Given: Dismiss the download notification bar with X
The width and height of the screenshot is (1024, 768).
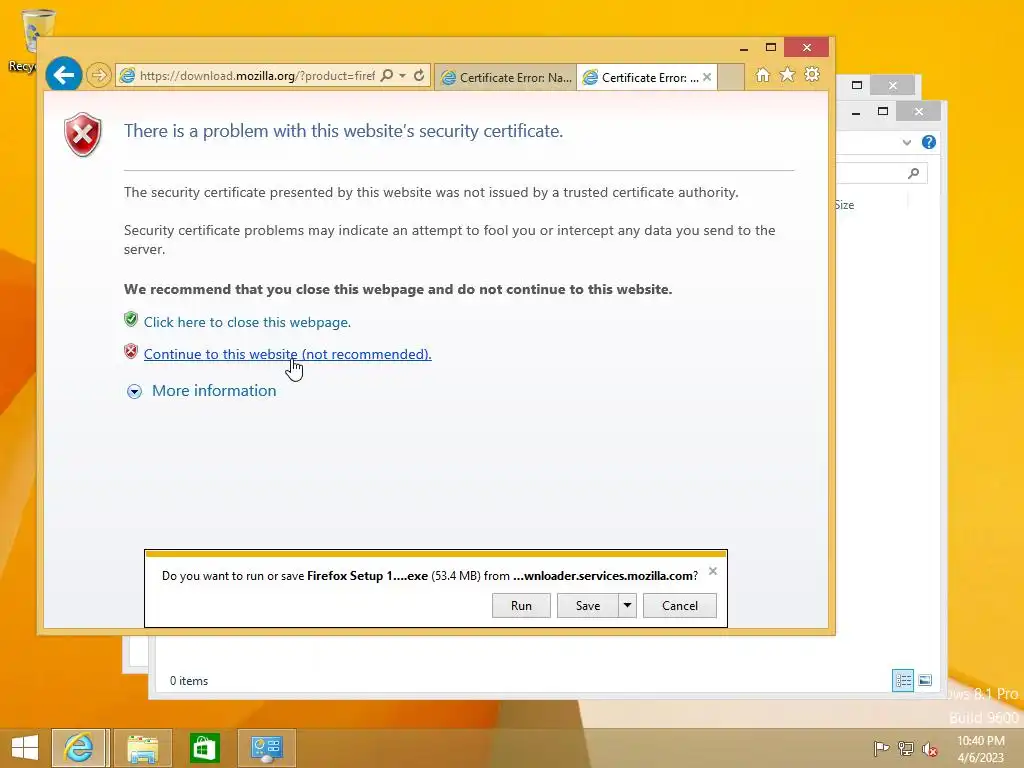Looking at the screenshot, I should [712, 571].
